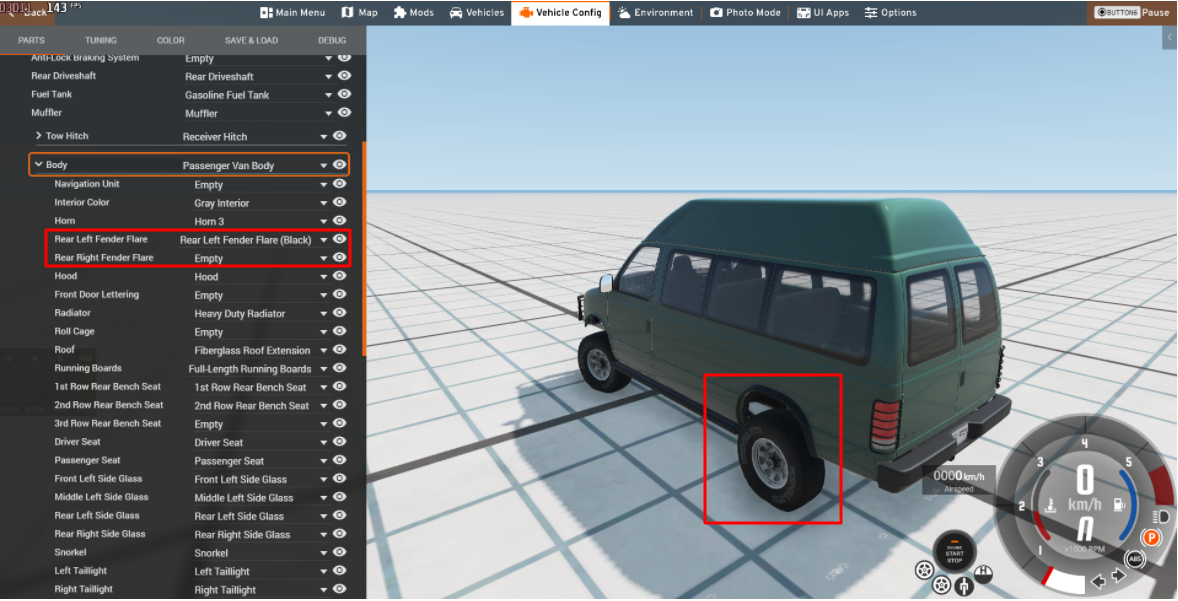This screenshot has height=601, width=1178.
Task: Toggle visibility eye for Muffler
Action: pyautogui.click(x=344, y=112)
